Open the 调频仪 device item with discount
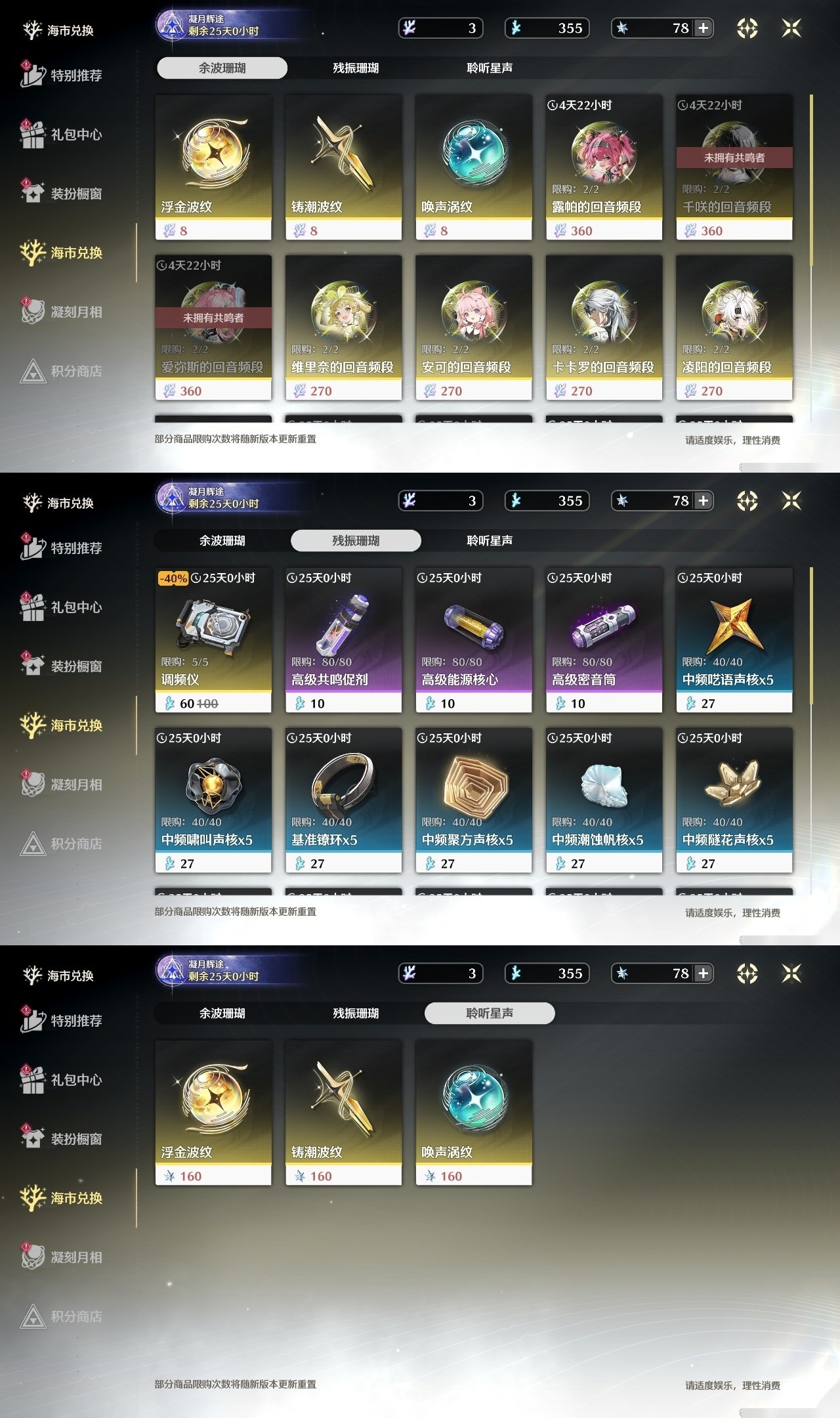Screen dimensions: 840x1418 (213, 640)
